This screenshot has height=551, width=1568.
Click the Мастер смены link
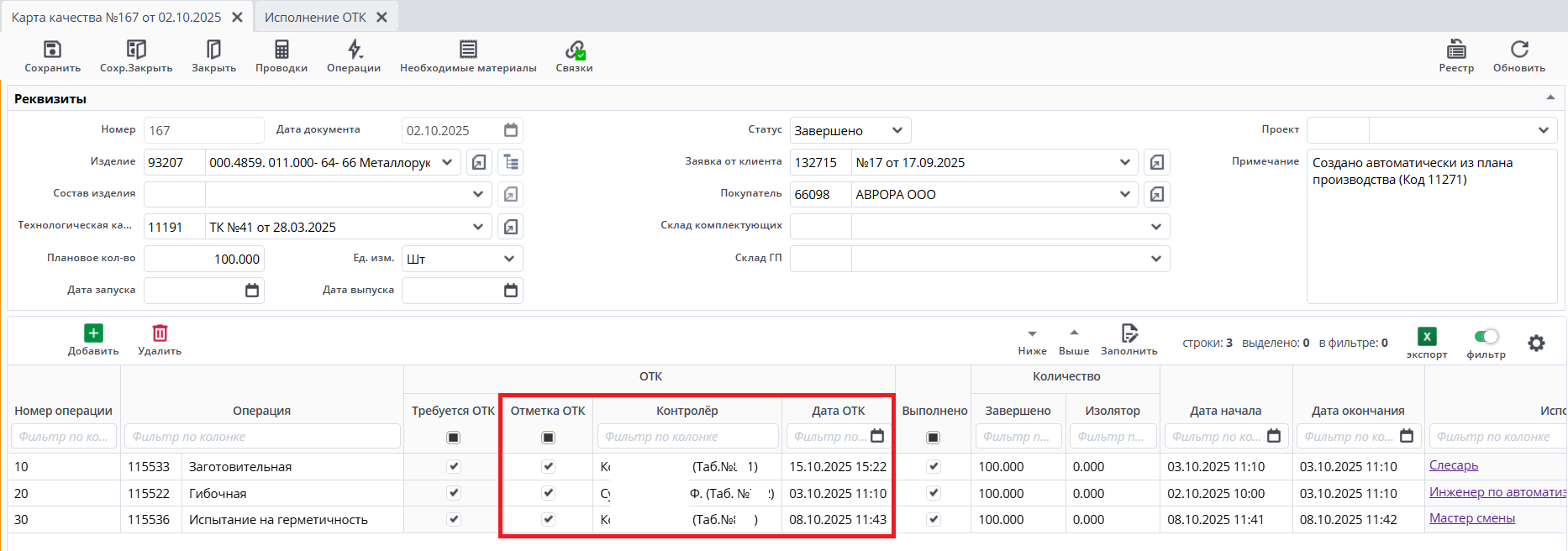pyautogui.click(x=1472, y=518)
